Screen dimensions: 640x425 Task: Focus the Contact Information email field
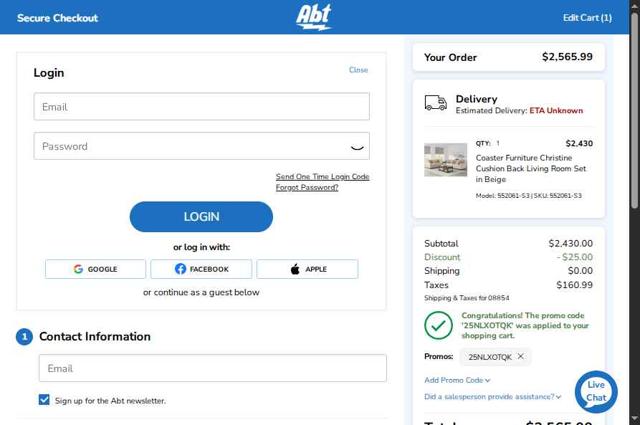tap(212, 368)
